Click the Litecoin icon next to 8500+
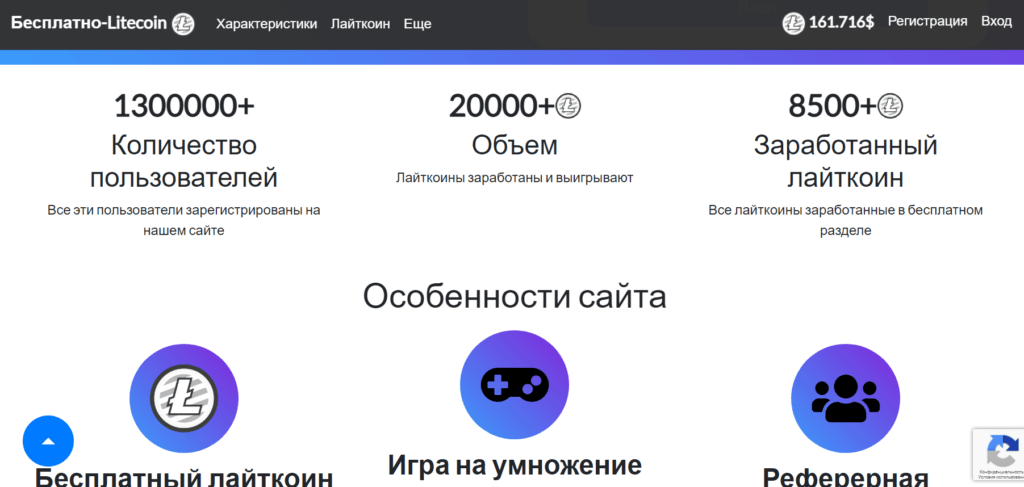 click(x=890, y=105)
